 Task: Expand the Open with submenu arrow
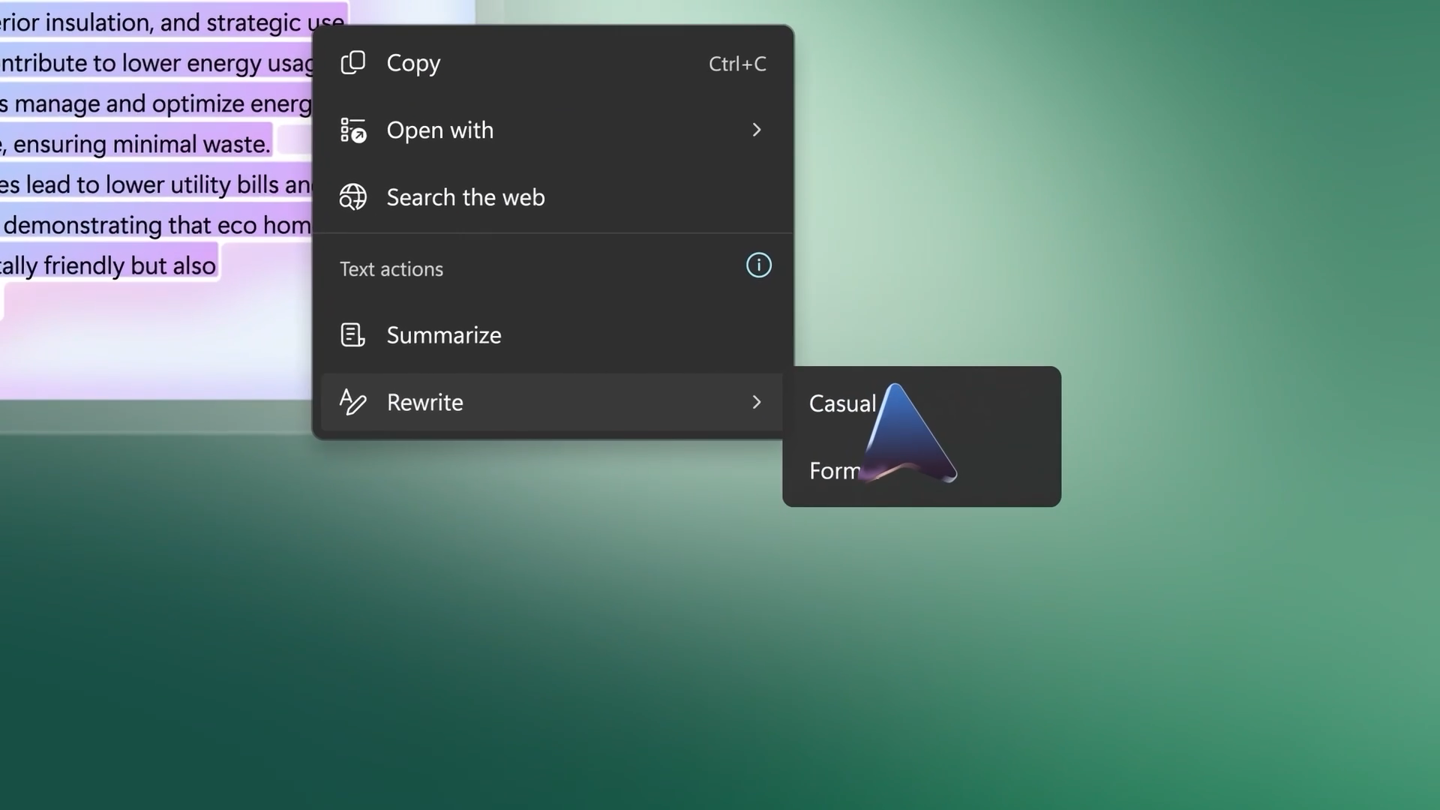pyautogui.click(x=757, y=130)
